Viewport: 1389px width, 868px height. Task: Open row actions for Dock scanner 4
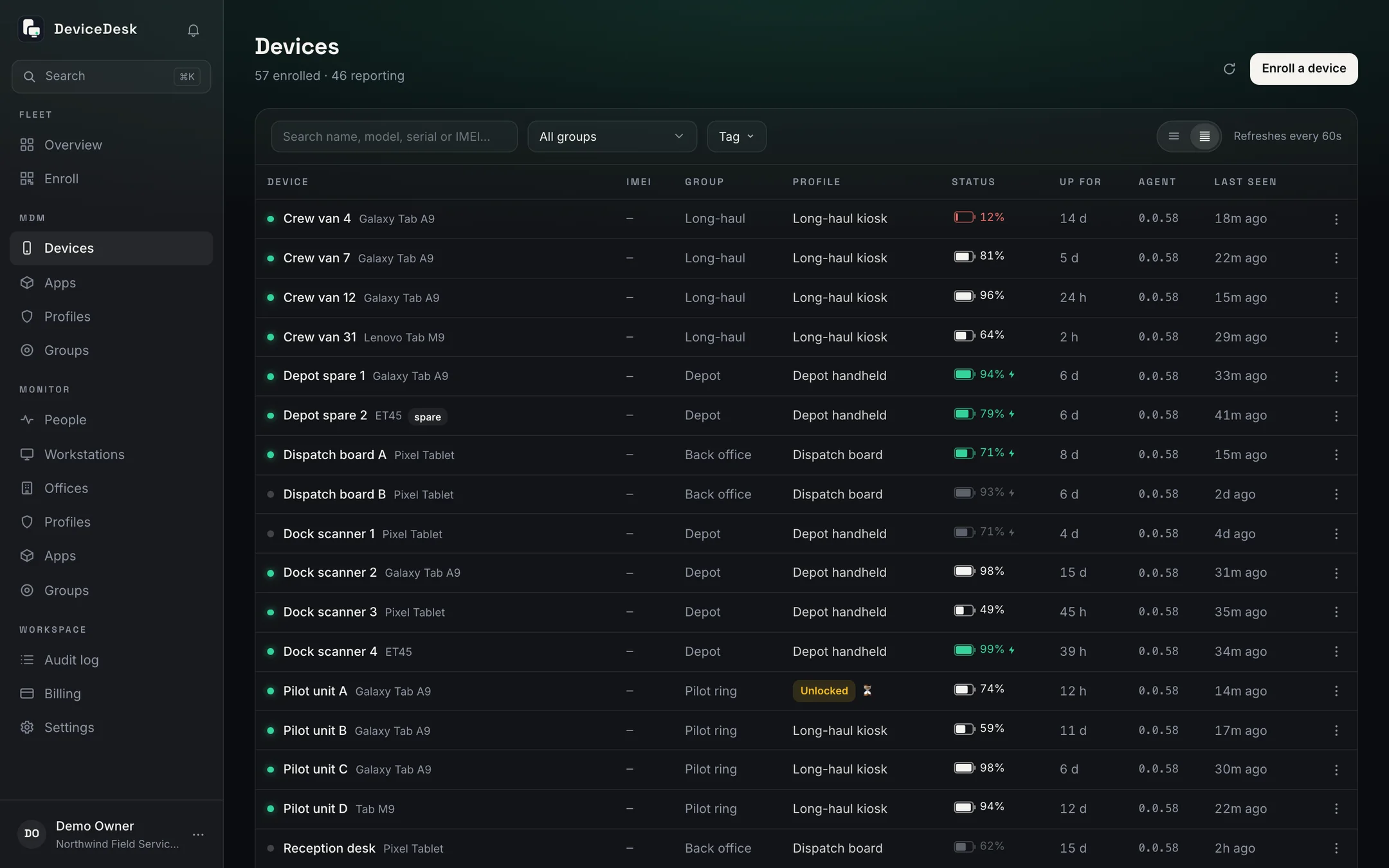[x=1336, y=652]
